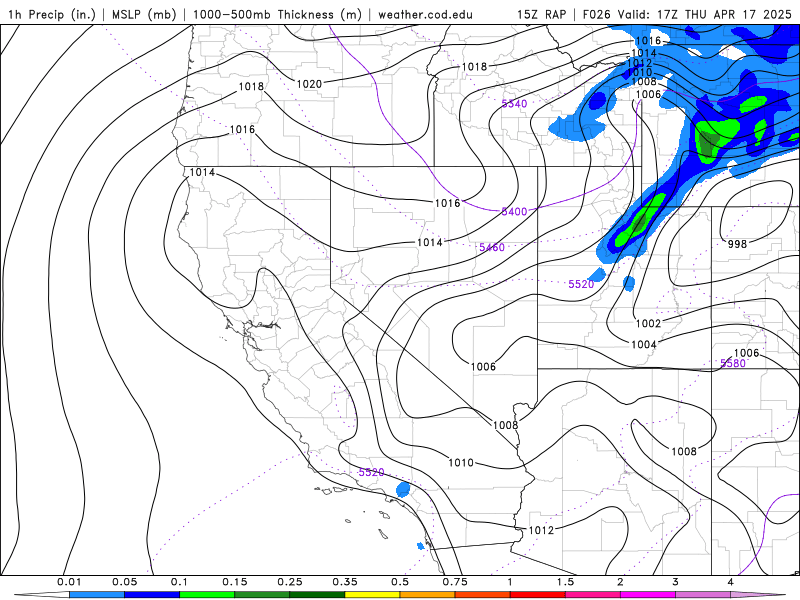Viewport: 800px width, 600px height.
Task: Pick the magenta 2–3 legend swatch
Action: point(648,595)
